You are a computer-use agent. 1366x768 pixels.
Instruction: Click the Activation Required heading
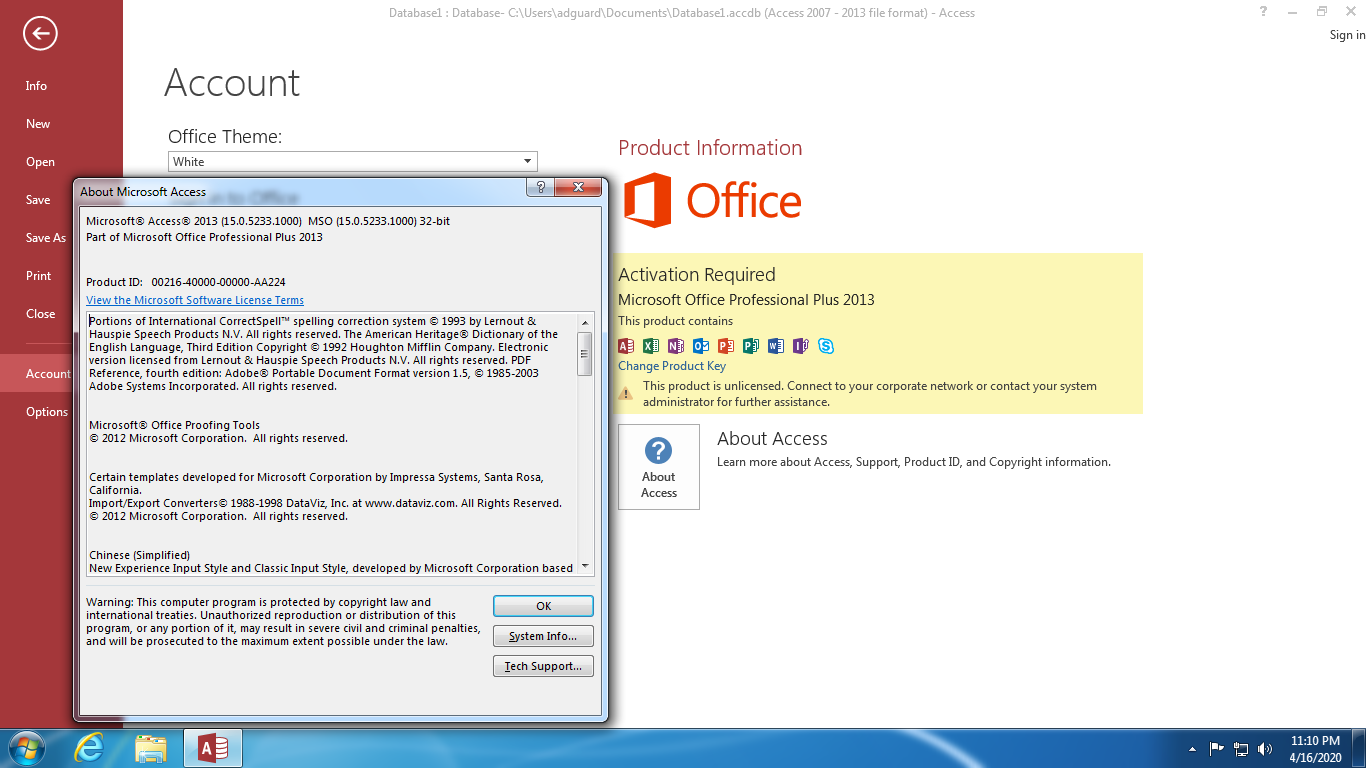697,275
